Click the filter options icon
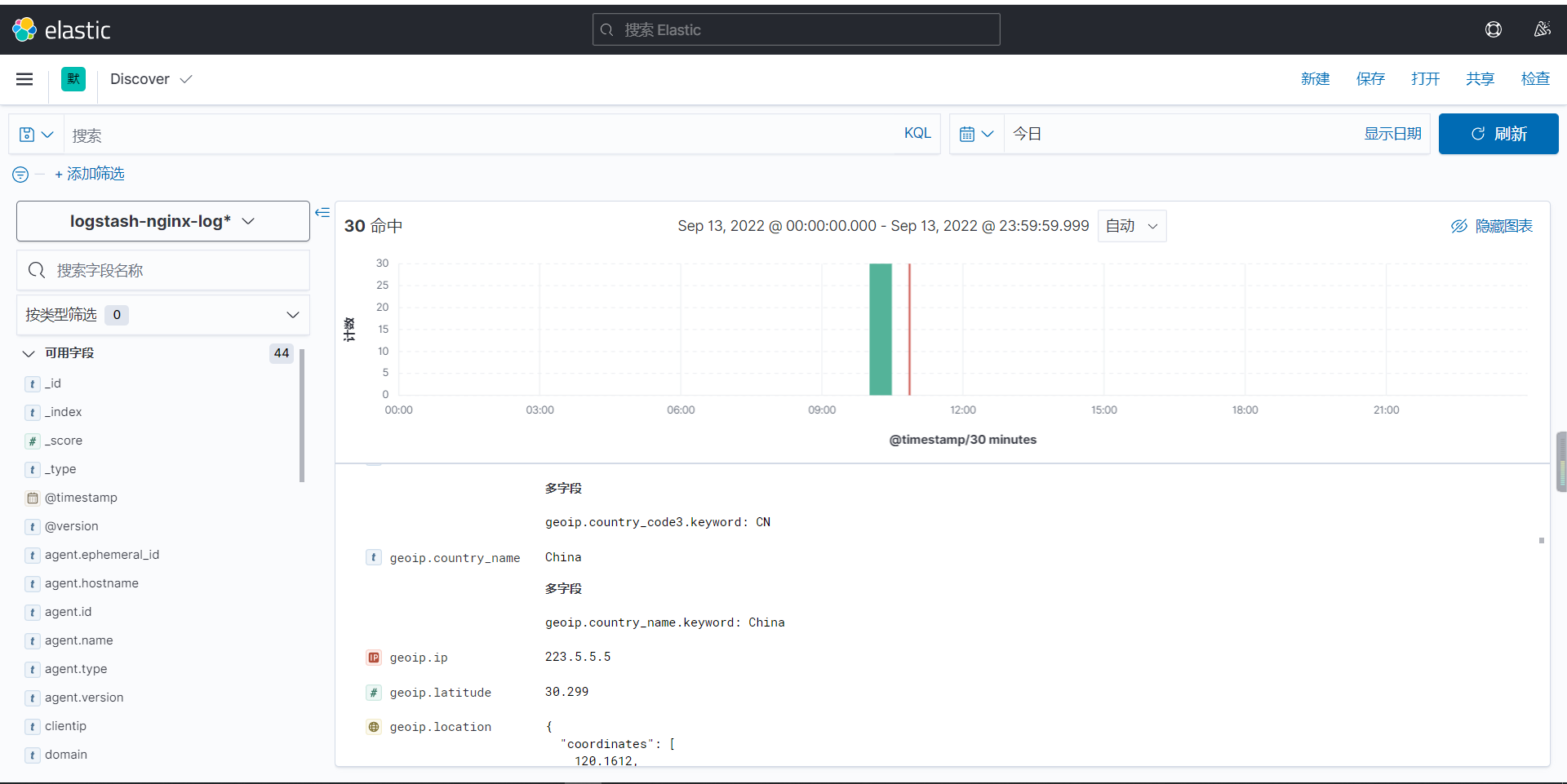This screenshot has width=1567, height=784. tap(20, 175)
